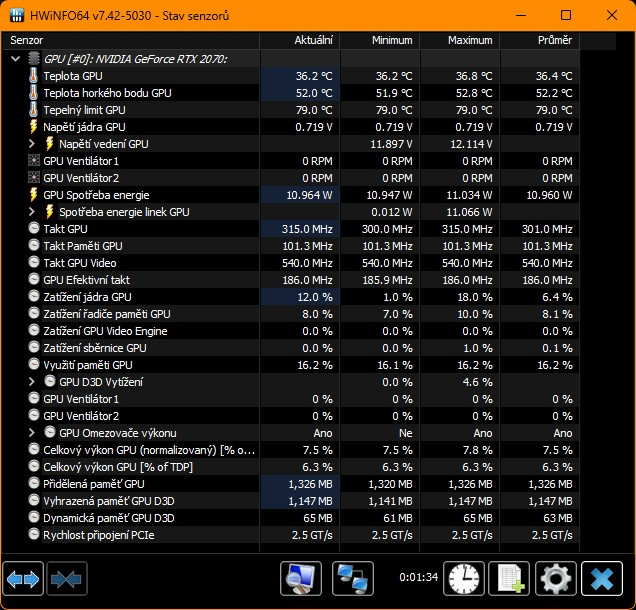This screenshot has width=636, height=610.
Task: Expand Napětí vedení GPU subitems
Action: (x=32, y=144)
